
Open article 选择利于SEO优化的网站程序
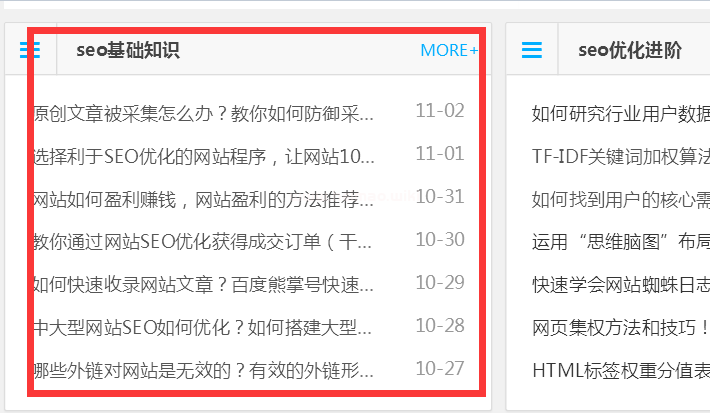click(x=203, y=156)
